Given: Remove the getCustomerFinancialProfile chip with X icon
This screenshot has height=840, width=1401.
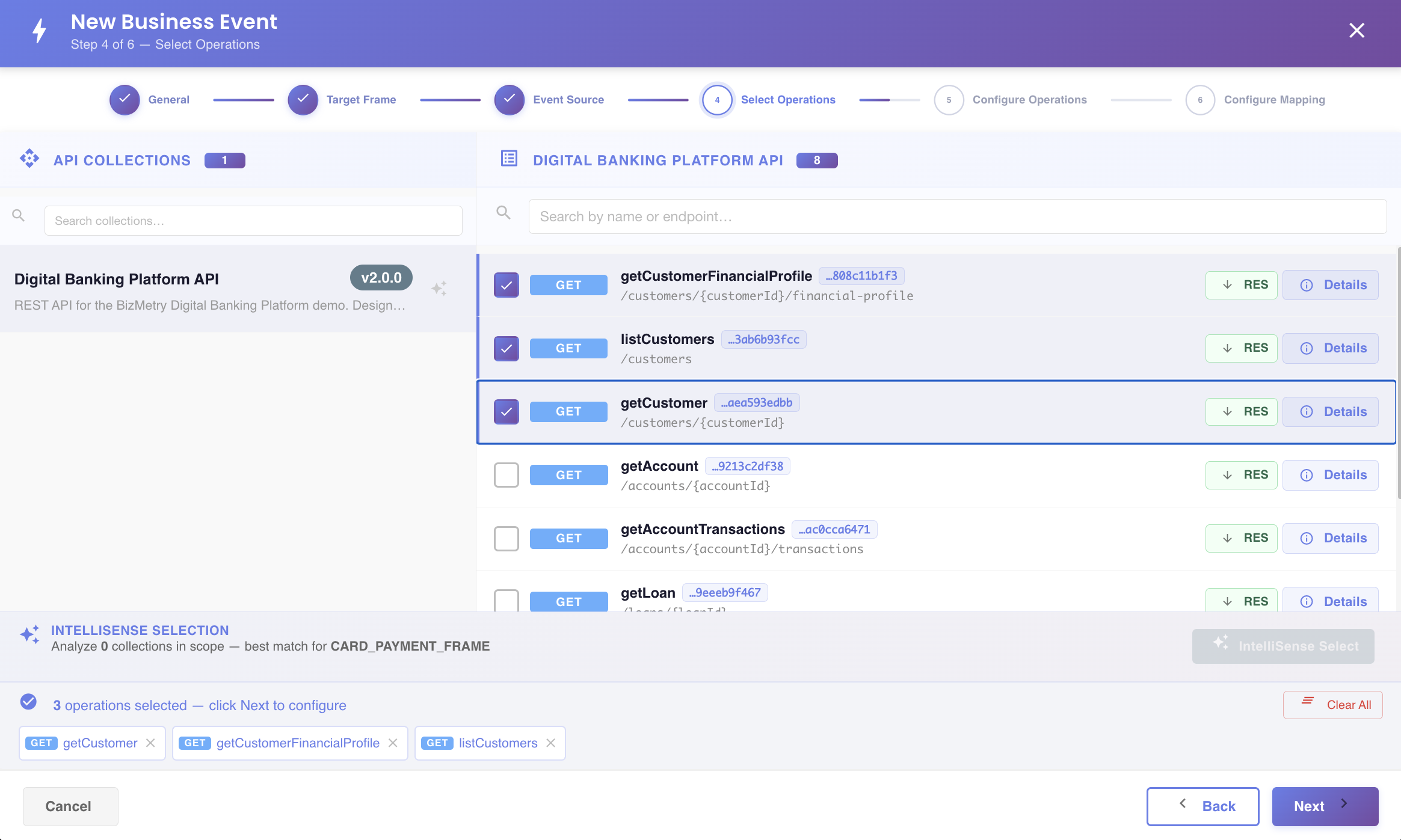Looking at the screenshot, I should pos(393,743).
